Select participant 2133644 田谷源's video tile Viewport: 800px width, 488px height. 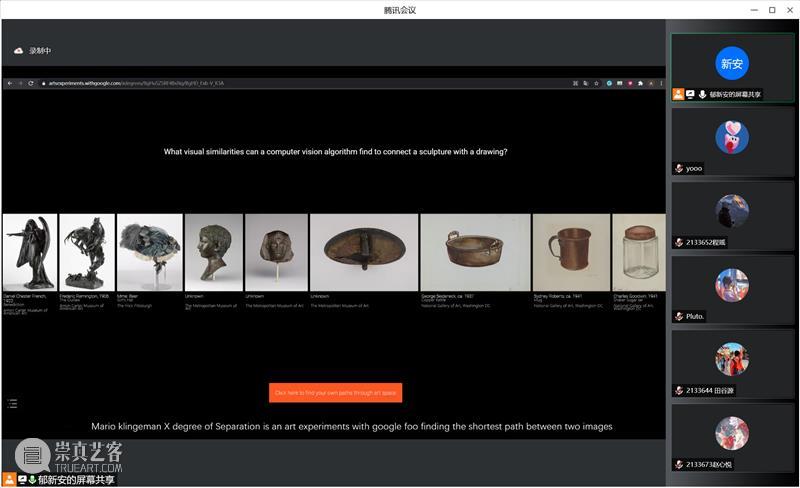[732, 364]
